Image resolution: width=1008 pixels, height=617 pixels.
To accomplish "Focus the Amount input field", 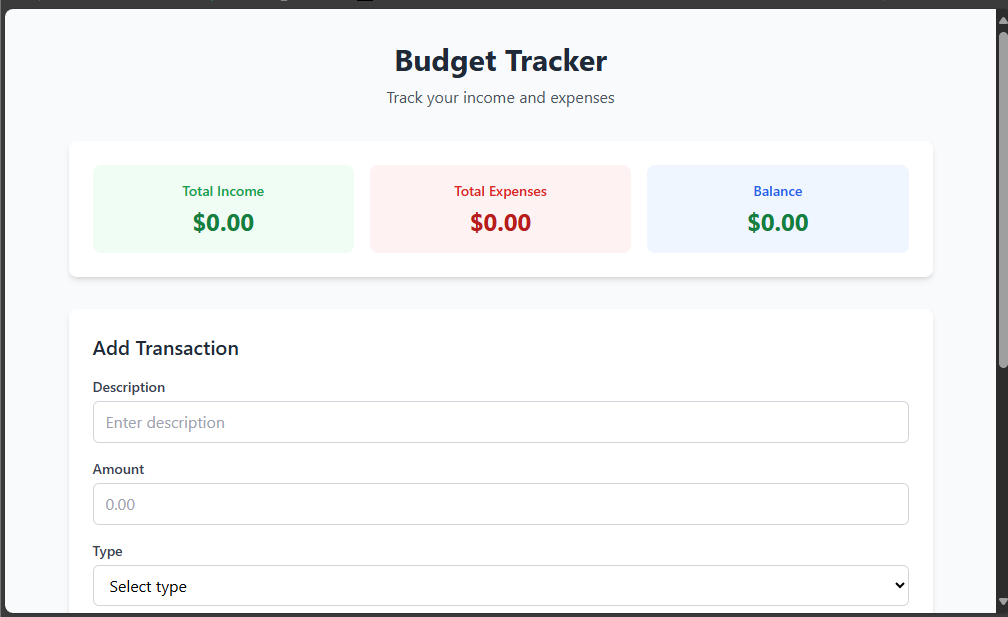I will pos(500,504).
